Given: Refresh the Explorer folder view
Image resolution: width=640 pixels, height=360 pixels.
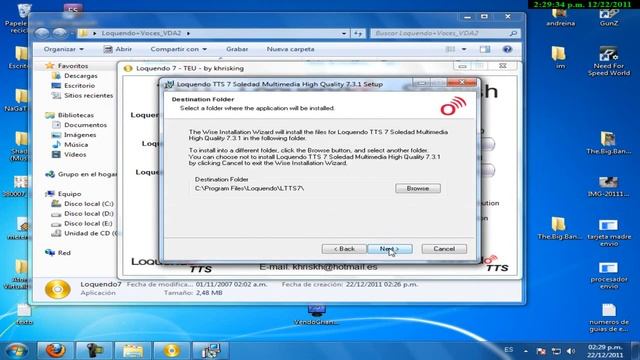Looking at the screenshot, I should (x=358, y=33).
